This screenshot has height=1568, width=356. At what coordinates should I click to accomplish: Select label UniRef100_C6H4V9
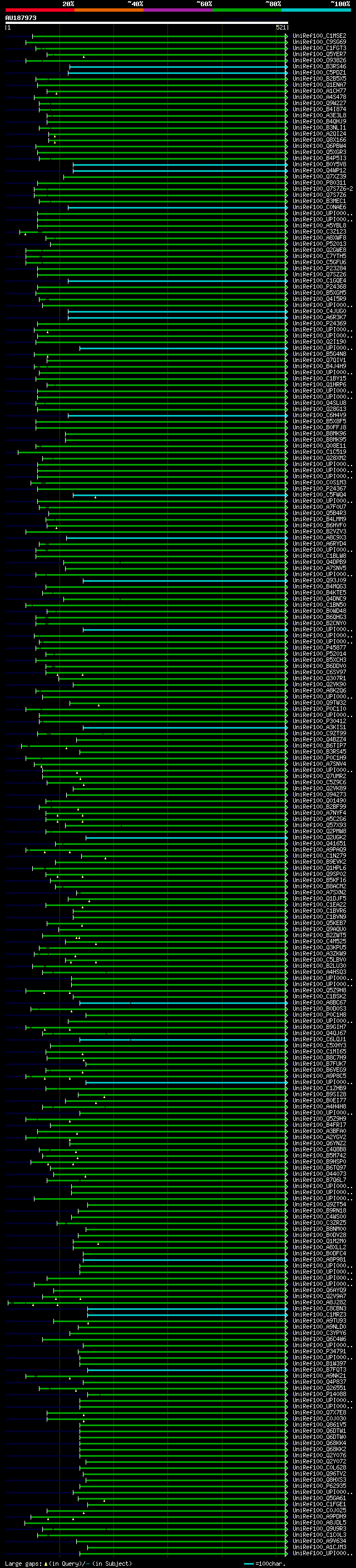point(319,415)
